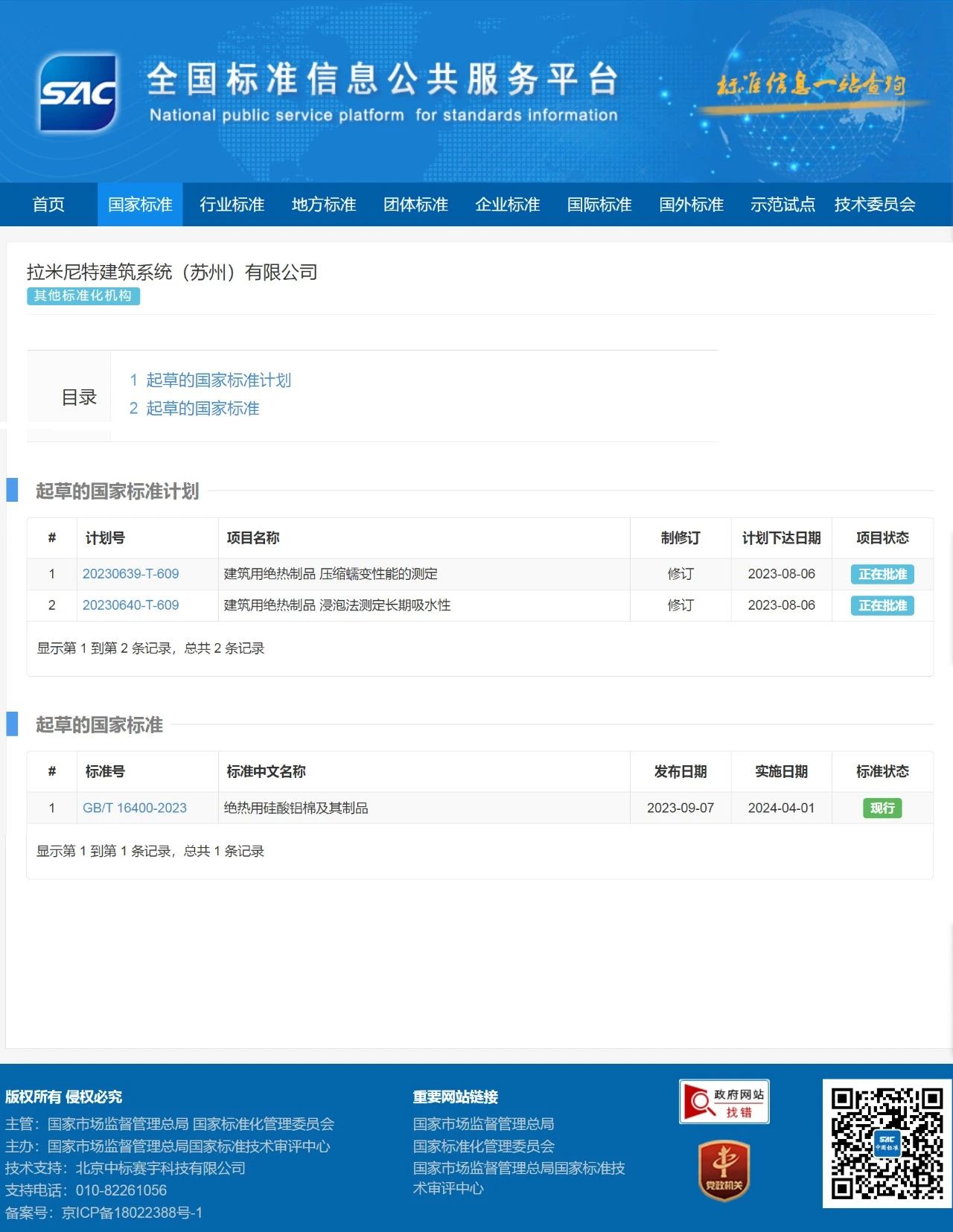Open plan number 20230639-T-609
The height and width of the screenshot is (1232, 953).
130,574
